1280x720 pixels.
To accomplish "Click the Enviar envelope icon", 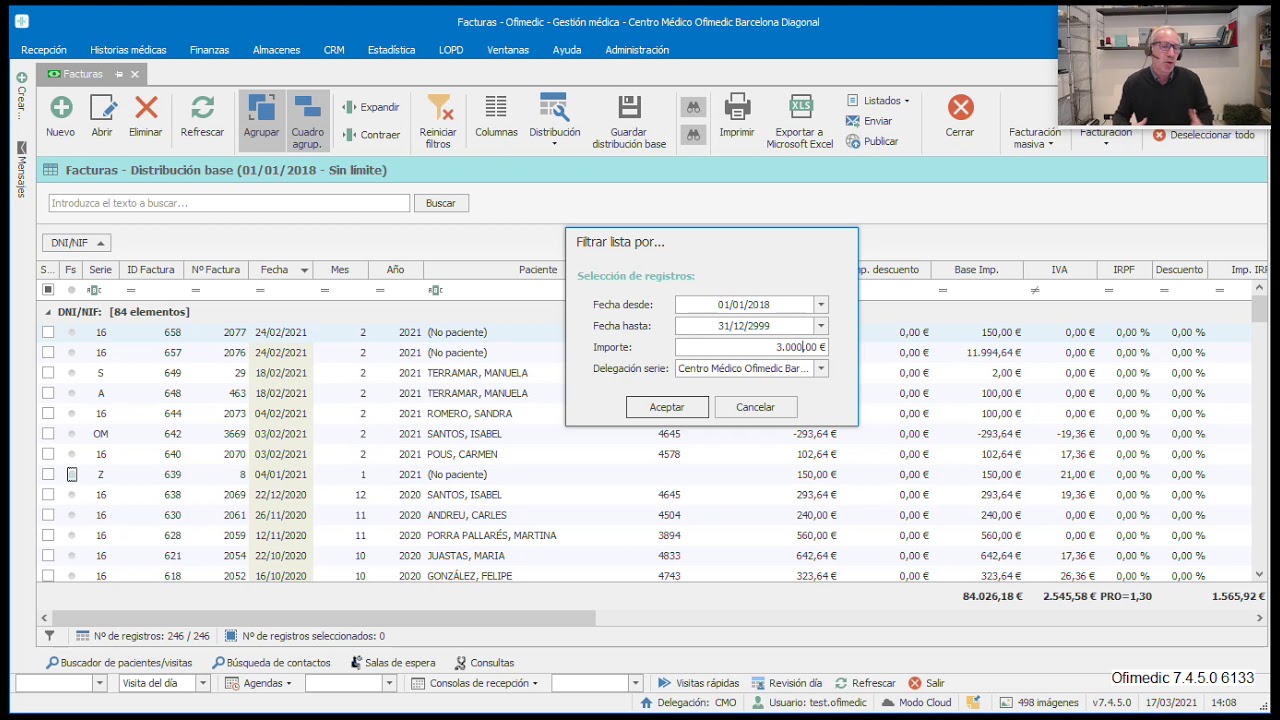I will (853, 121).
